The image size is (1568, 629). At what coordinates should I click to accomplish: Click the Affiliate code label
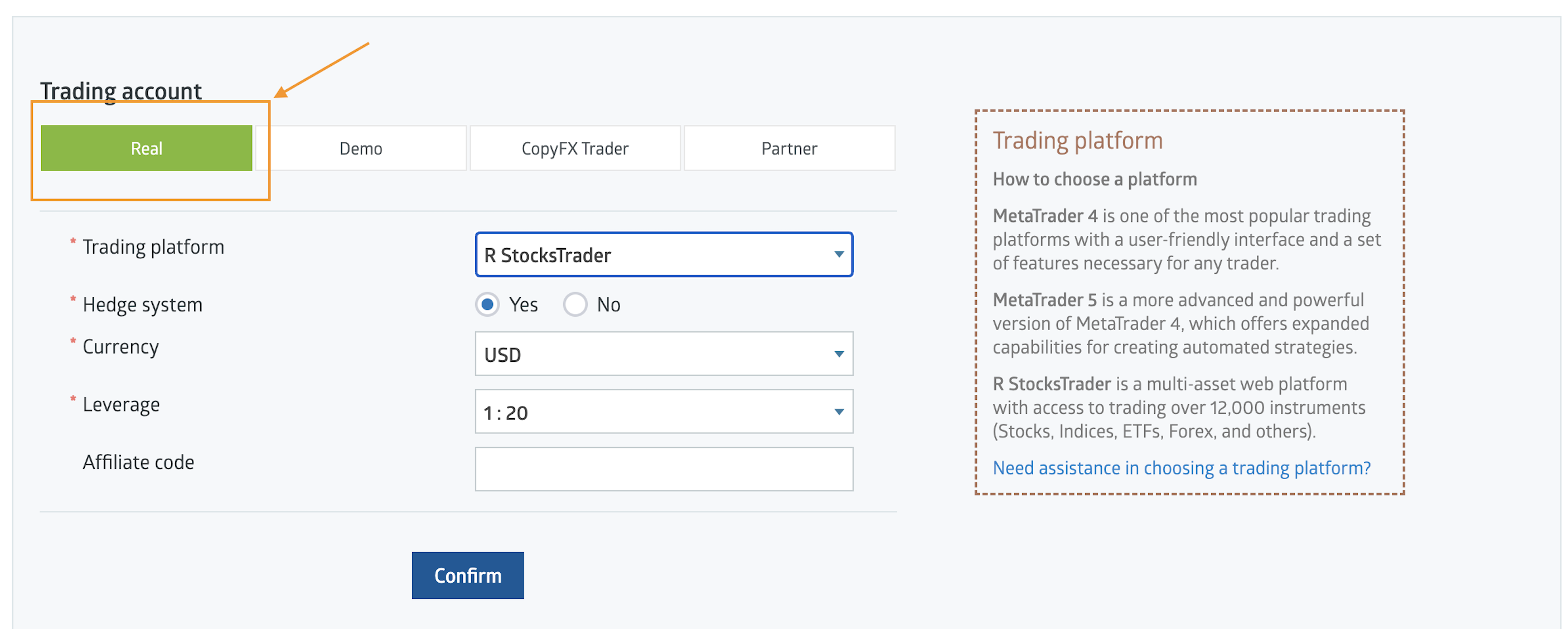(138, 462)
